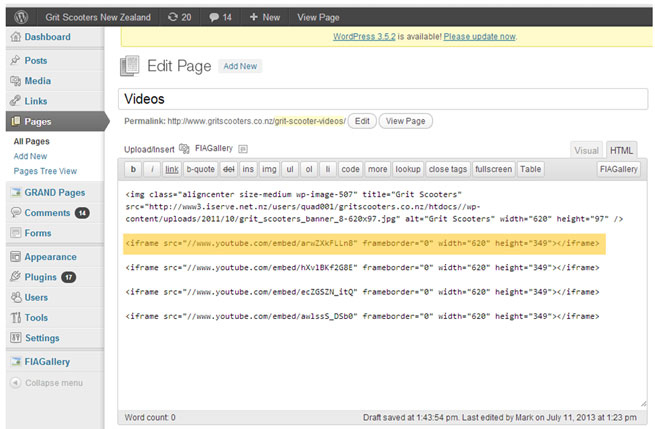Open the updates icon showing 20
This screenshot has height=429, width=655.
pyautogui.click(x=179, y=17)
